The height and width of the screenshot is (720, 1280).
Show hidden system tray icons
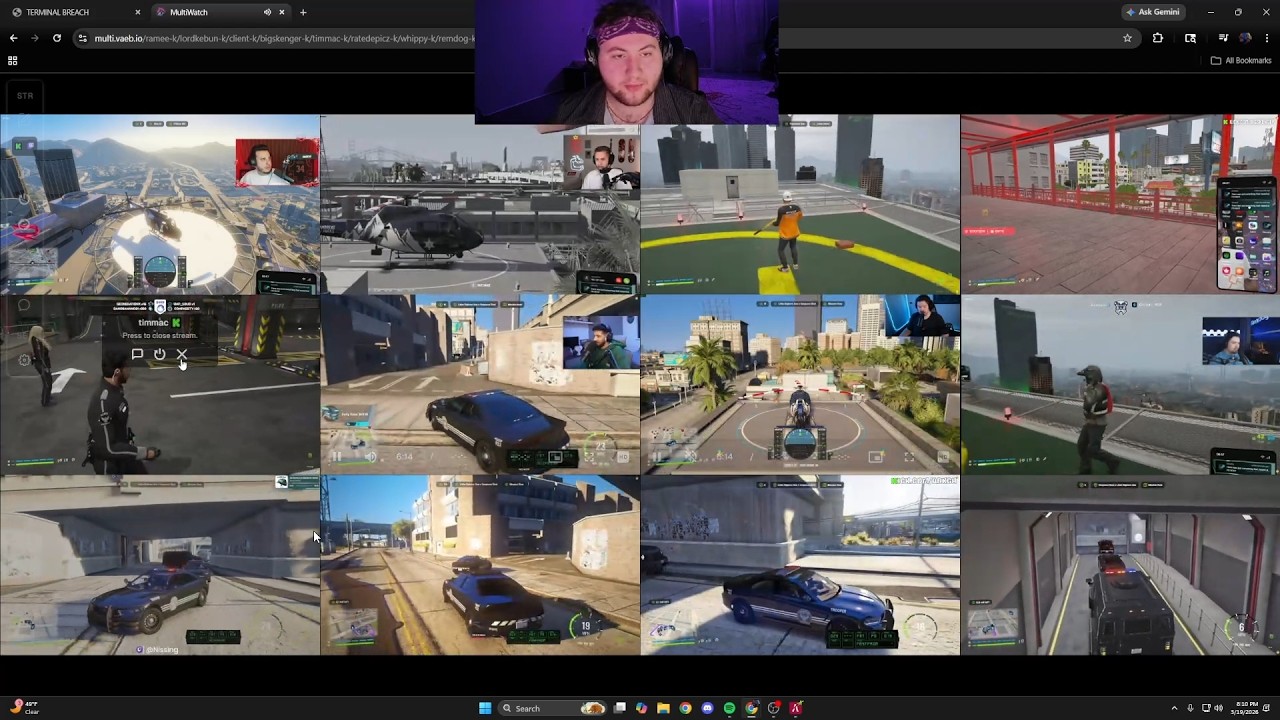[x=1175, y=708]
